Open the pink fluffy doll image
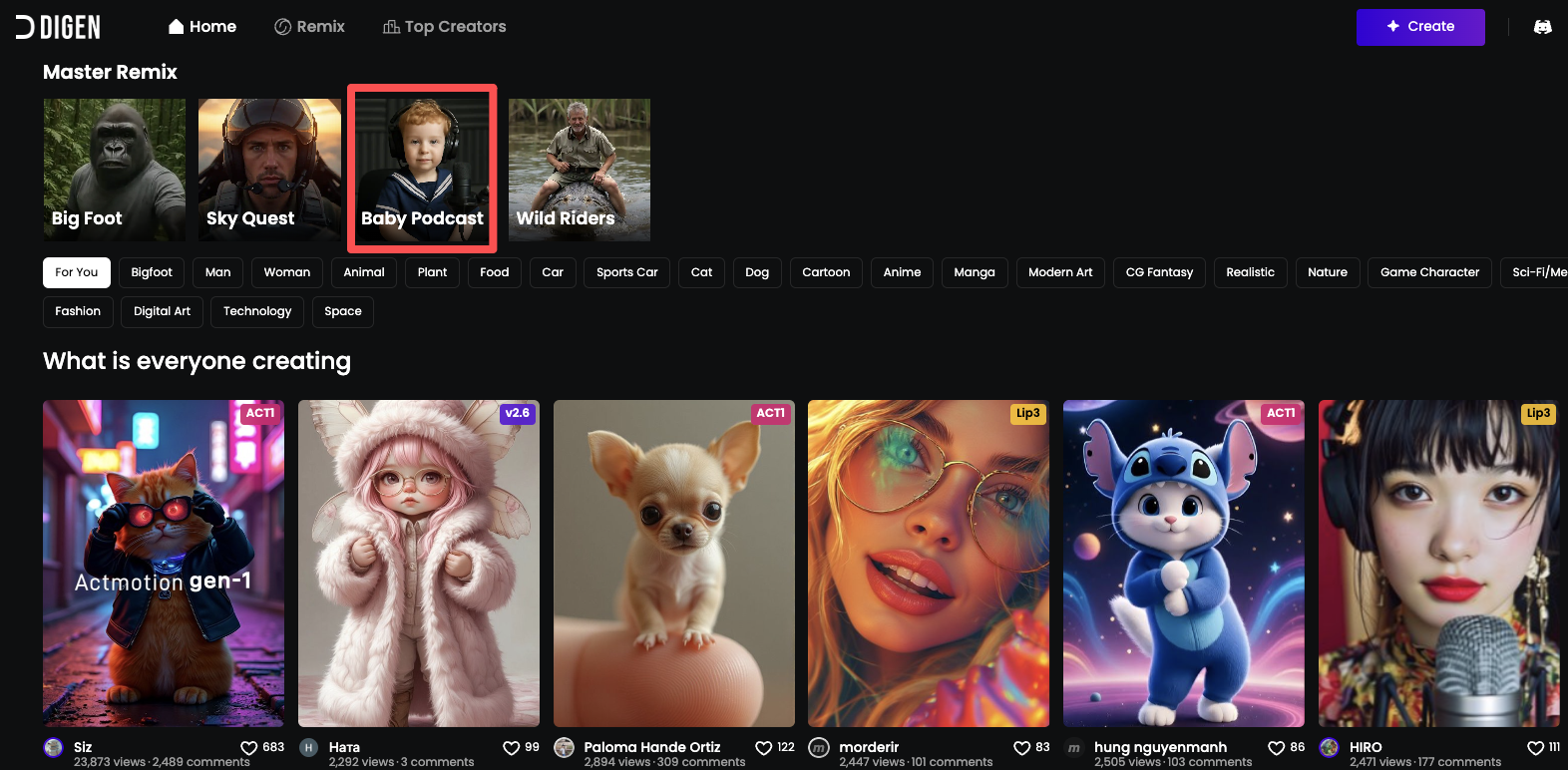The height and width of the screenshot is (770, 1568). (419, 564)
